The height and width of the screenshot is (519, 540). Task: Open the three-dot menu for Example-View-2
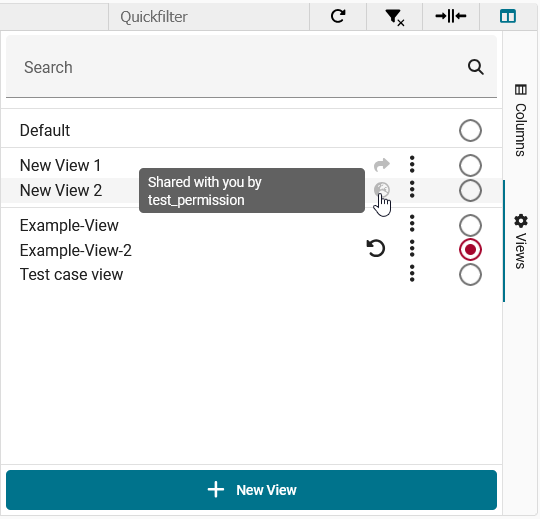coord(412,248)
